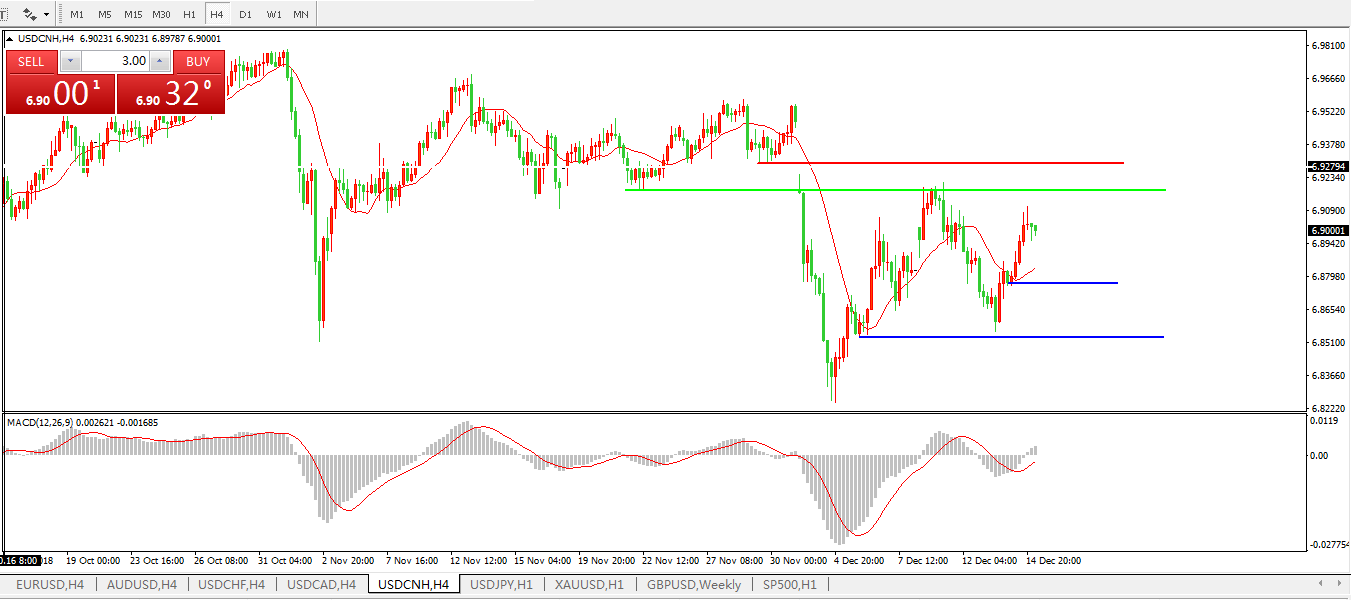This screenshot has width=1351, height=600.
Task: Collapse the one-click trading panel triangle
Action: pyautogui.click(x=11, y=39)
